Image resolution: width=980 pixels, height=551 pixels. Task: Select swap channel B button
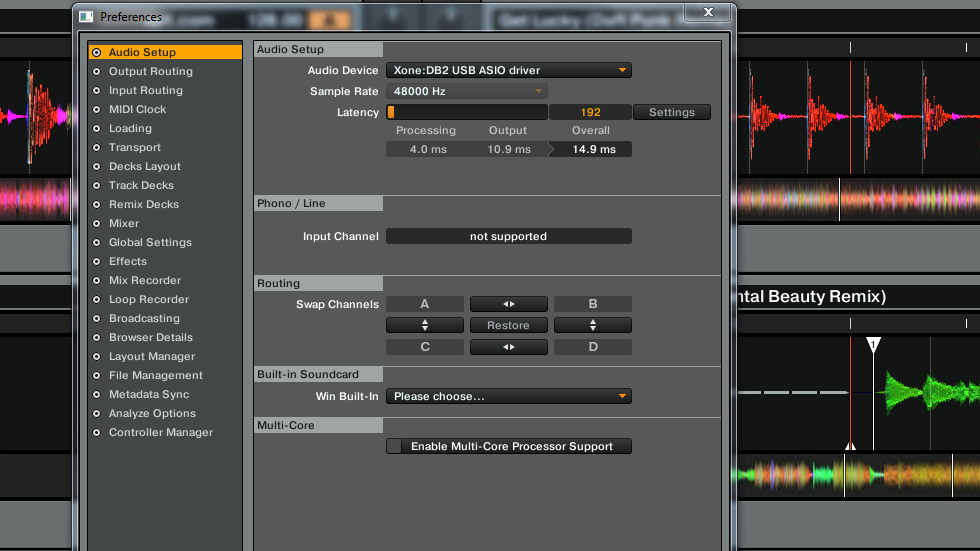[x=592, y=304]
